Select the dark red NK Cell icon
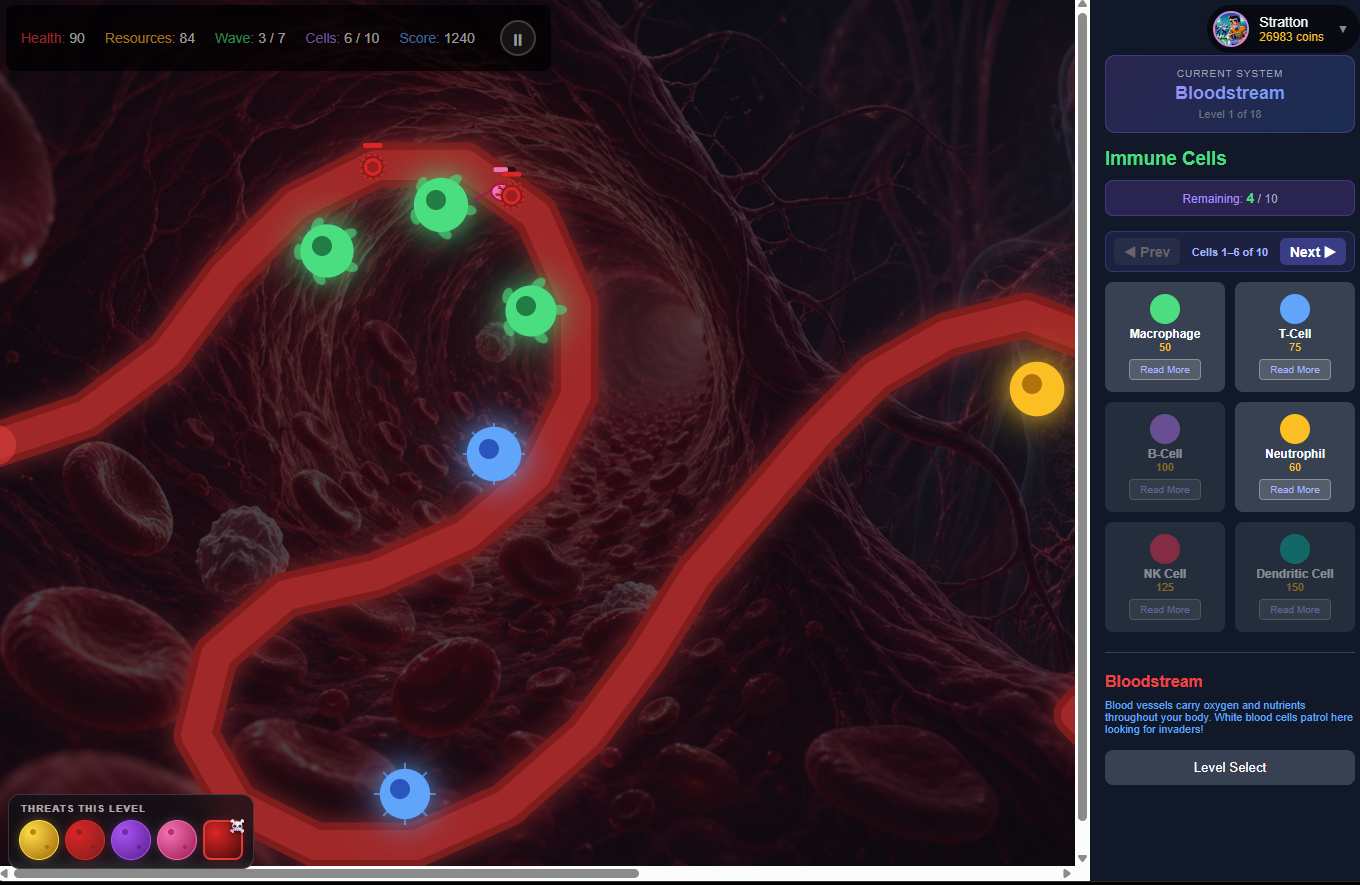The width and height of the screenshot is (1360, 885). (x=1165, y=549)
